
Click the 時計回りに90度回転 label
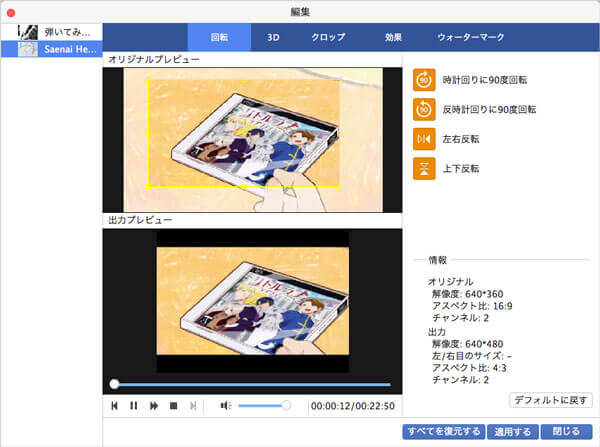[x=485, y=80]
